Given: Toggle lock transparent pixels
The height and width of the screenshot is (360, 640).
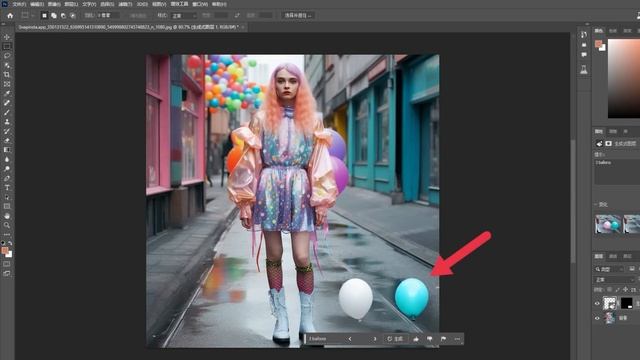Looking at the screenshot, I should pos(609,289).
